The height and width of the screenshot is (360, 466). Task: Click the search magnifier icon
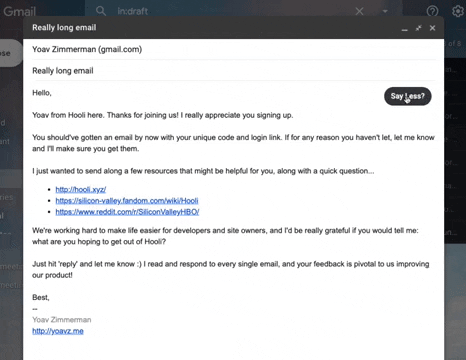101,11
